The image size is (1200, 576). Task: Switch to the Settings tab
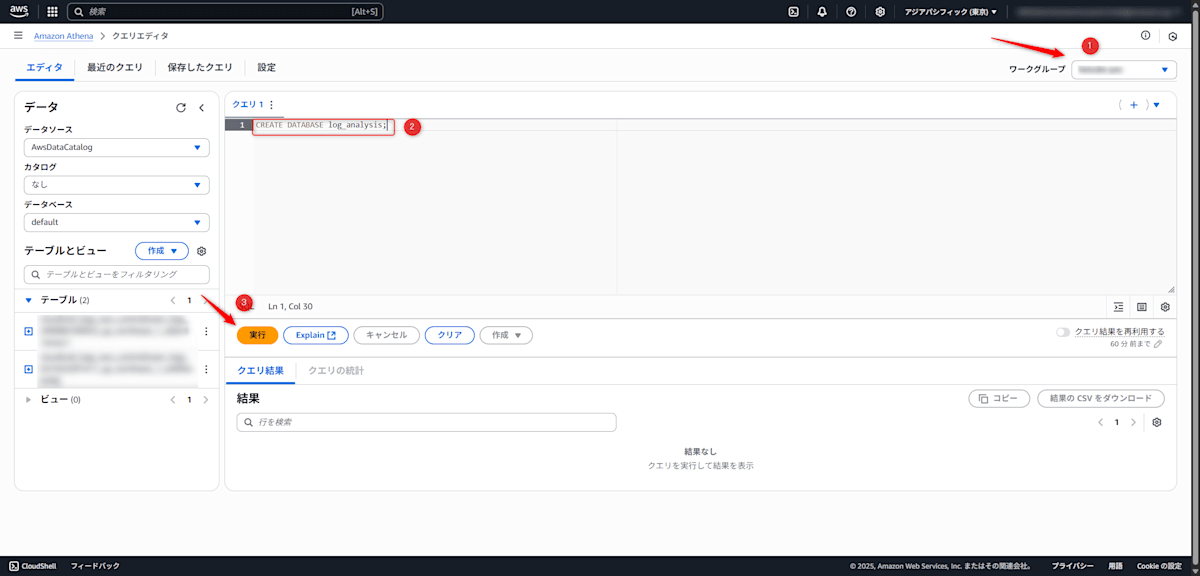[266, 67]
